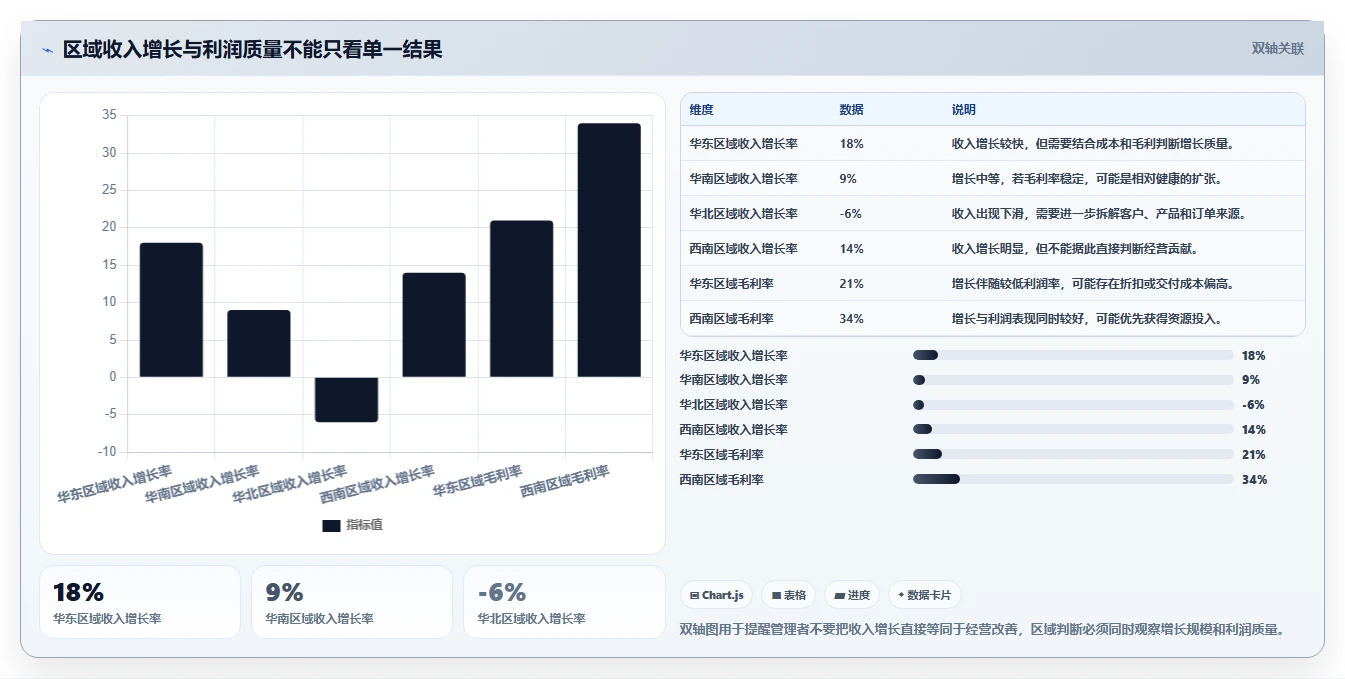Click the 21% value in table

click(852, 284)
